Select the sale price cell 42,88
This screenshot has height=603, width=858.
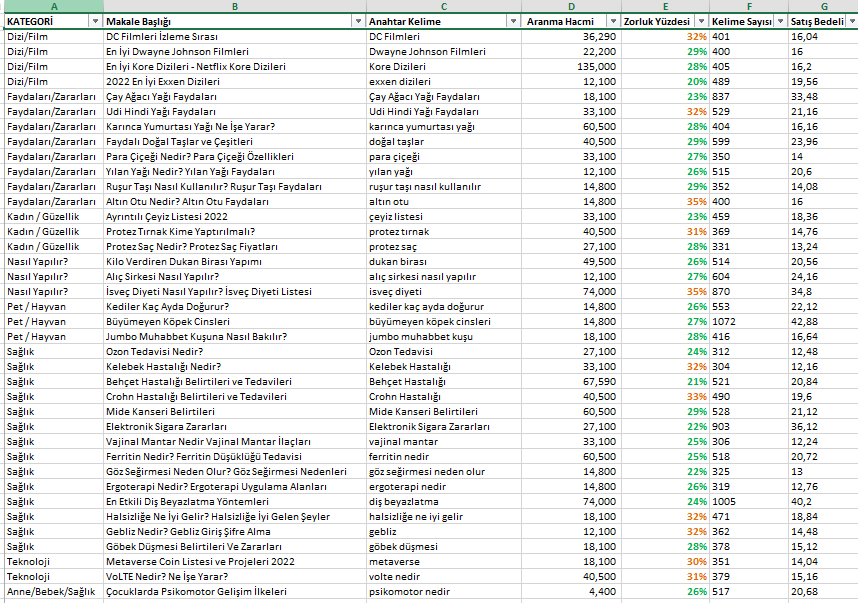[824, 322]
